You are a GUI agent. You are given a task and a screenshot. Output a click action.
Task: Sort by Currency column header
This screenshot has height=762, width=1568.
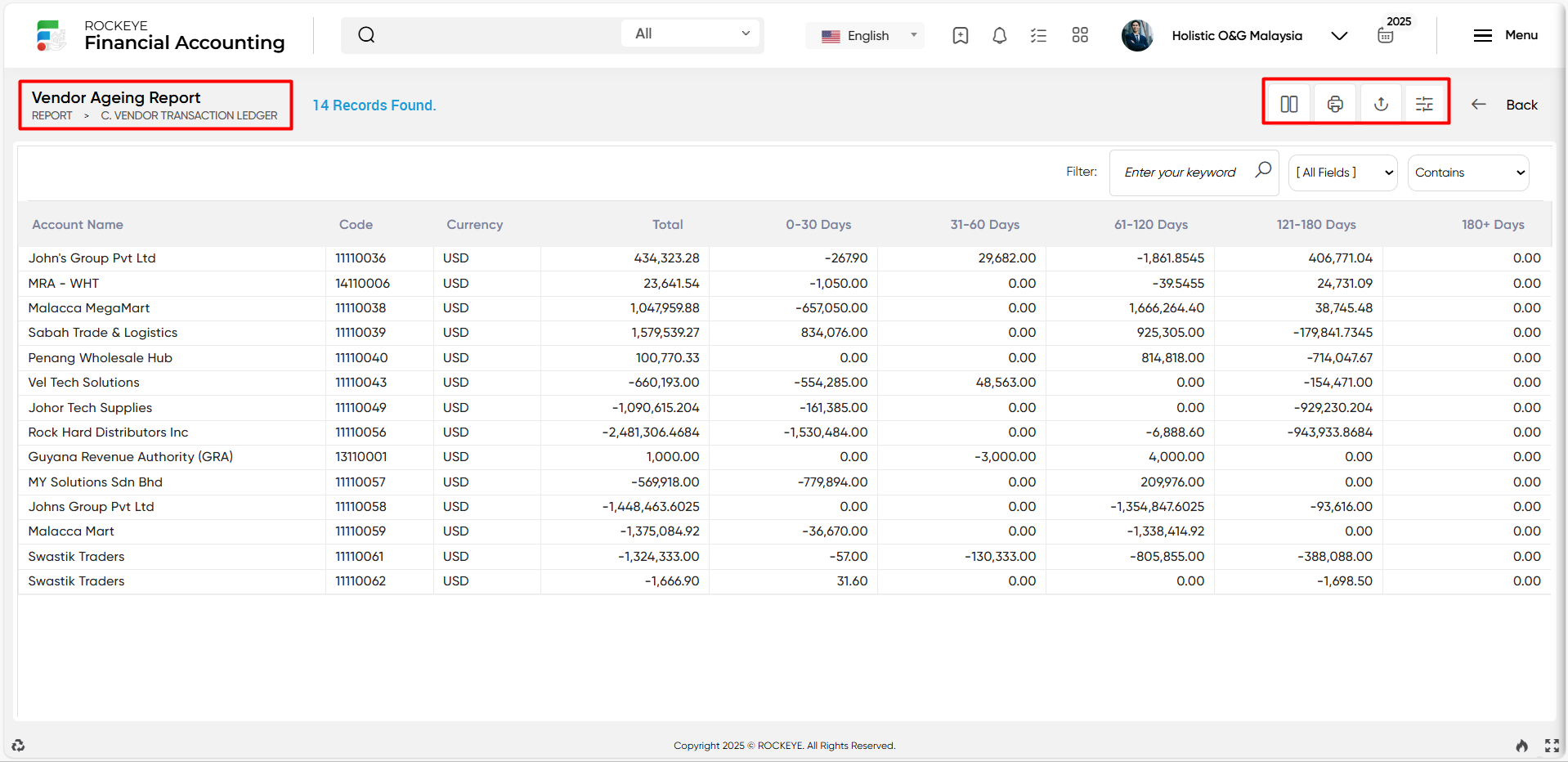[x=474, y=224]
